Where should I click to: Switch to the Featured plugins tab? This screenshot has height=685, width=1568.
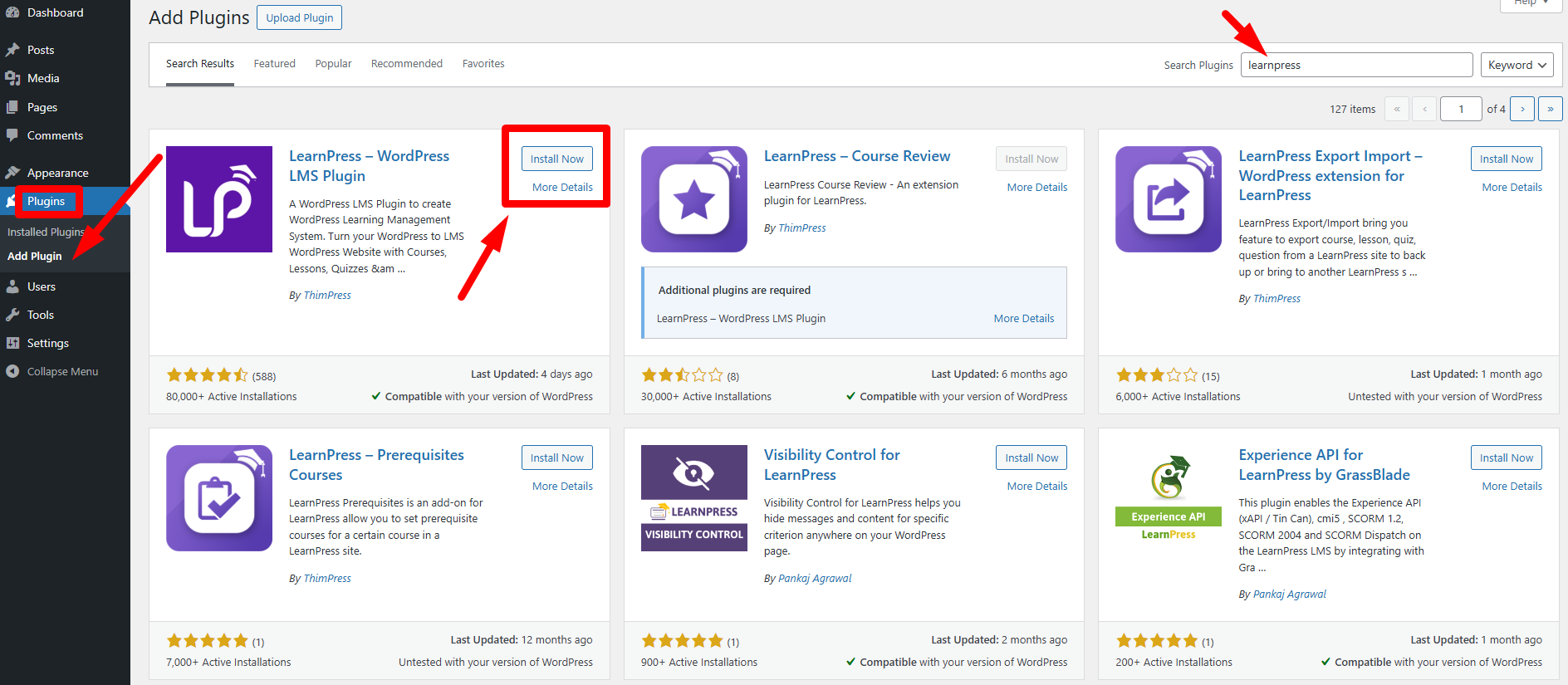[274, 63]
